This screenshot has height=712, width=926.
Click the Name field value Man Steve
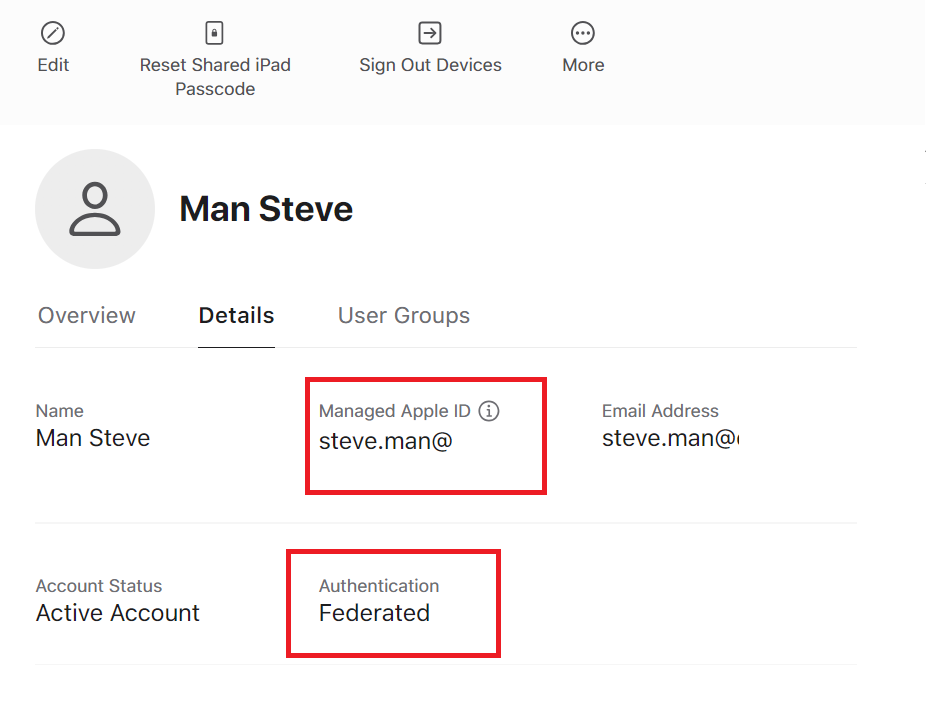[x=93, y=438]
